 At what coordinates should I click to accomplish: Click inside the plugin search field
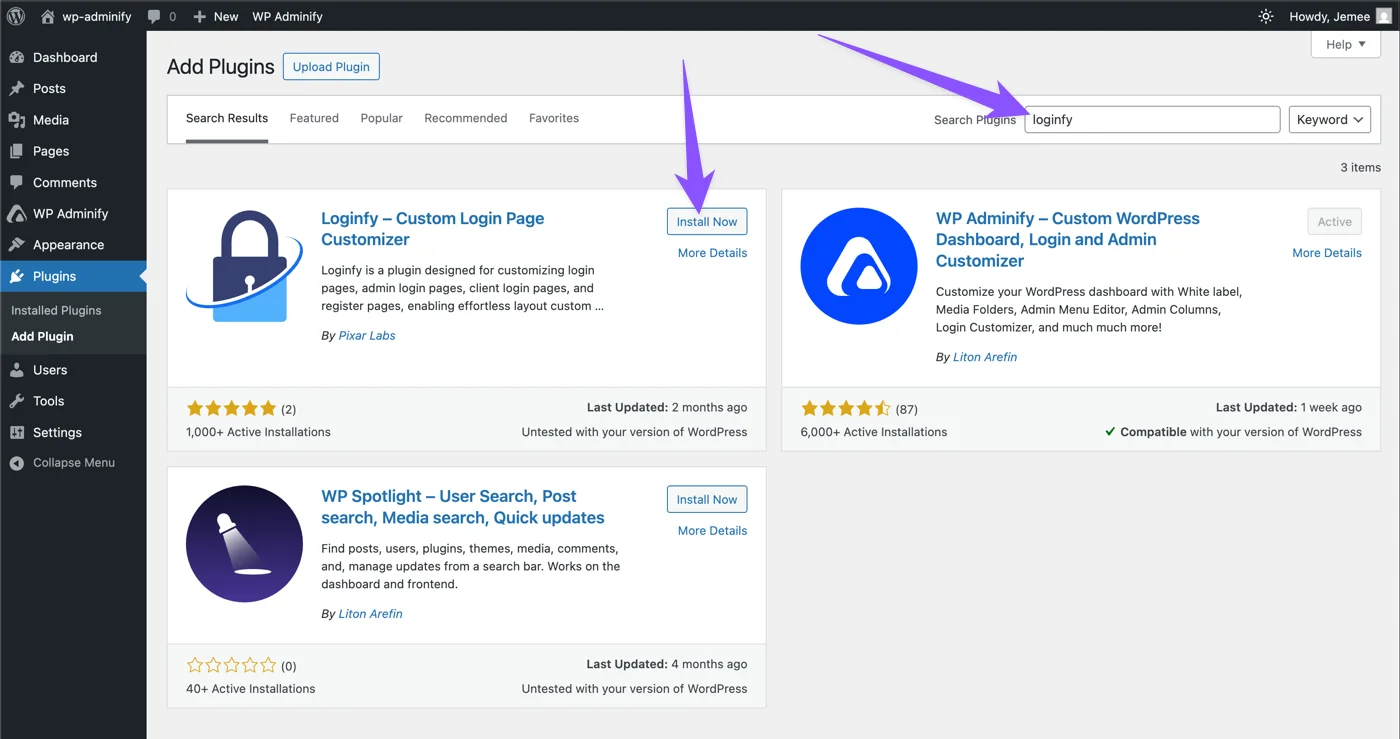(1150, 119)
